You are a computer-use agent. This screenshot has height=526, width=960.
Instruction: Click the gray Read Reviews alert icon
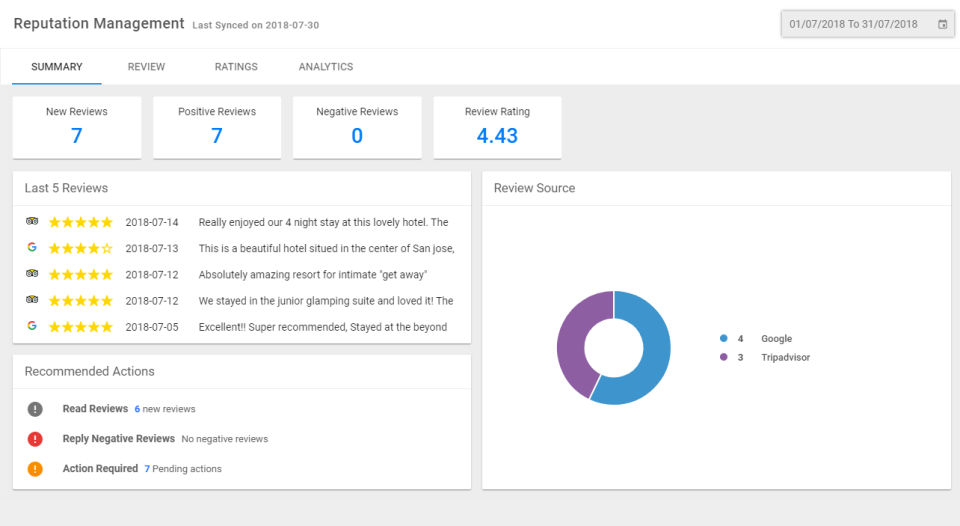pos(35,409)
